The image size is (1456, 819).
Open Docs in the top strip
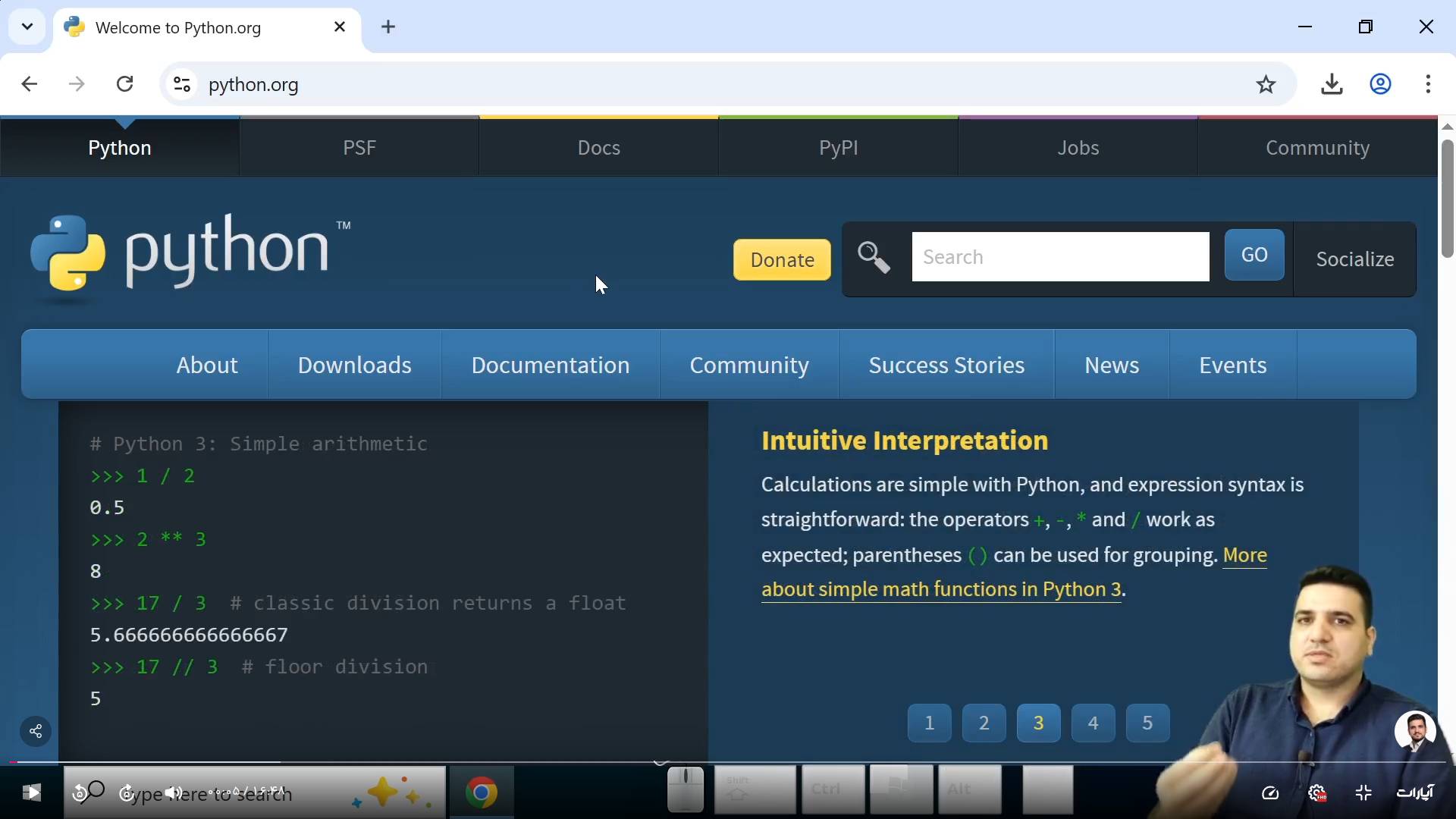coord(599,148)
